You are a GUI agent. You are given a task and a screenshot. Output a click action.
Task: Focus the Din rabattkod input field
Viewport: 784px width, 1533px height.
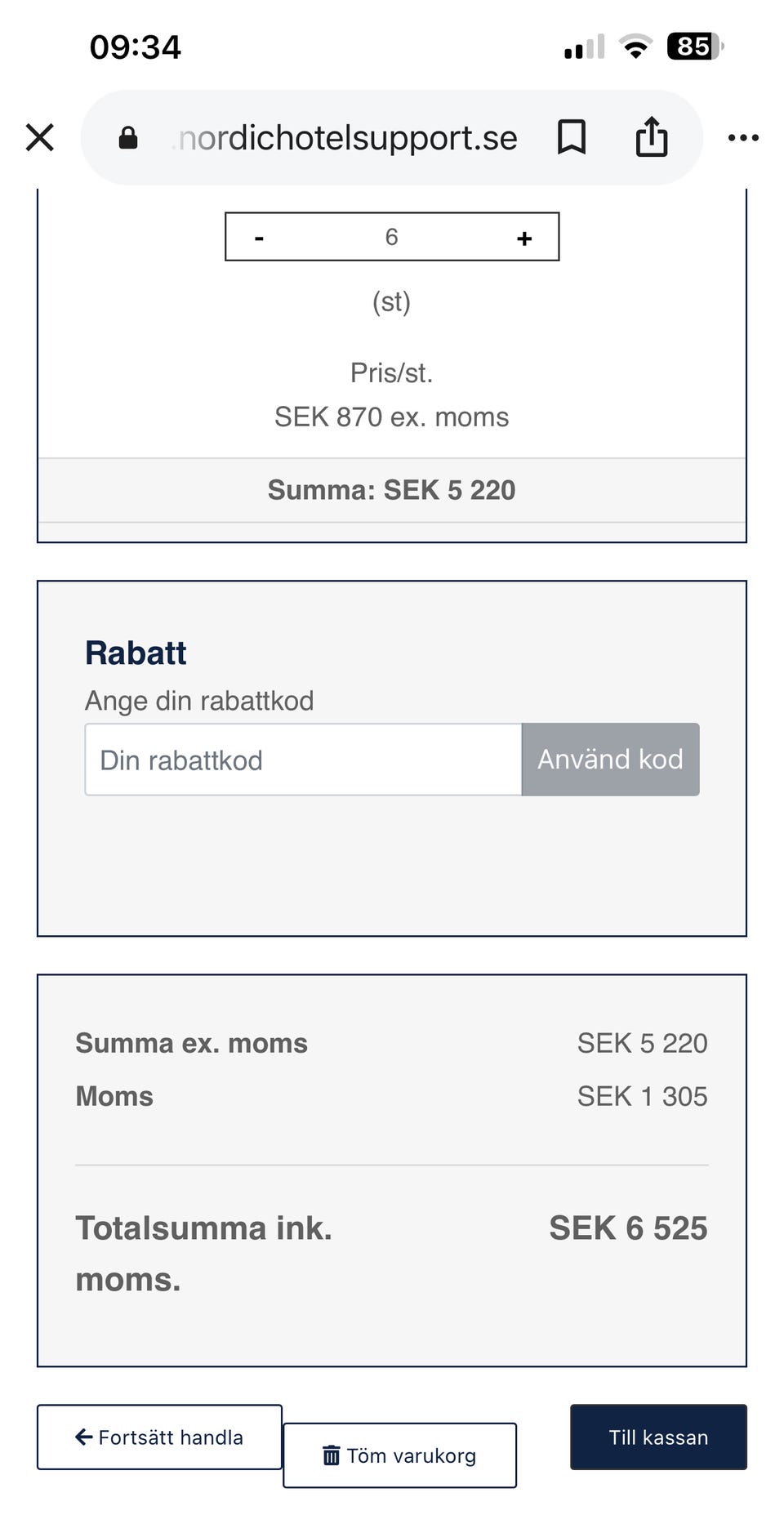coord(303,760)
